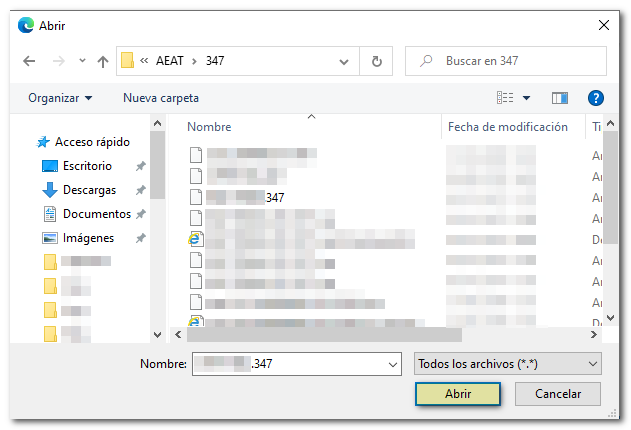
Task: Click the Nueva carpeta command
Action: (x=160, y=98)
